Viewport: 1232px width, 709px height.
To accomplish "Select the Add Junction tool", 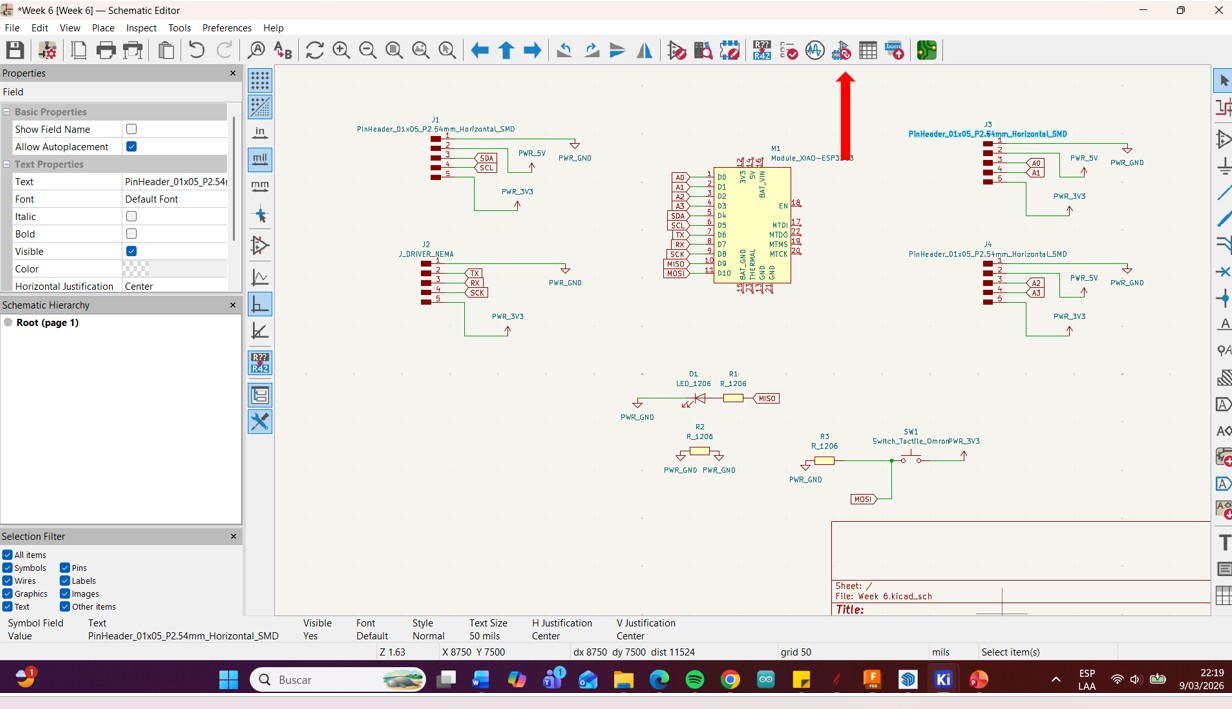I will (1223, 298).
